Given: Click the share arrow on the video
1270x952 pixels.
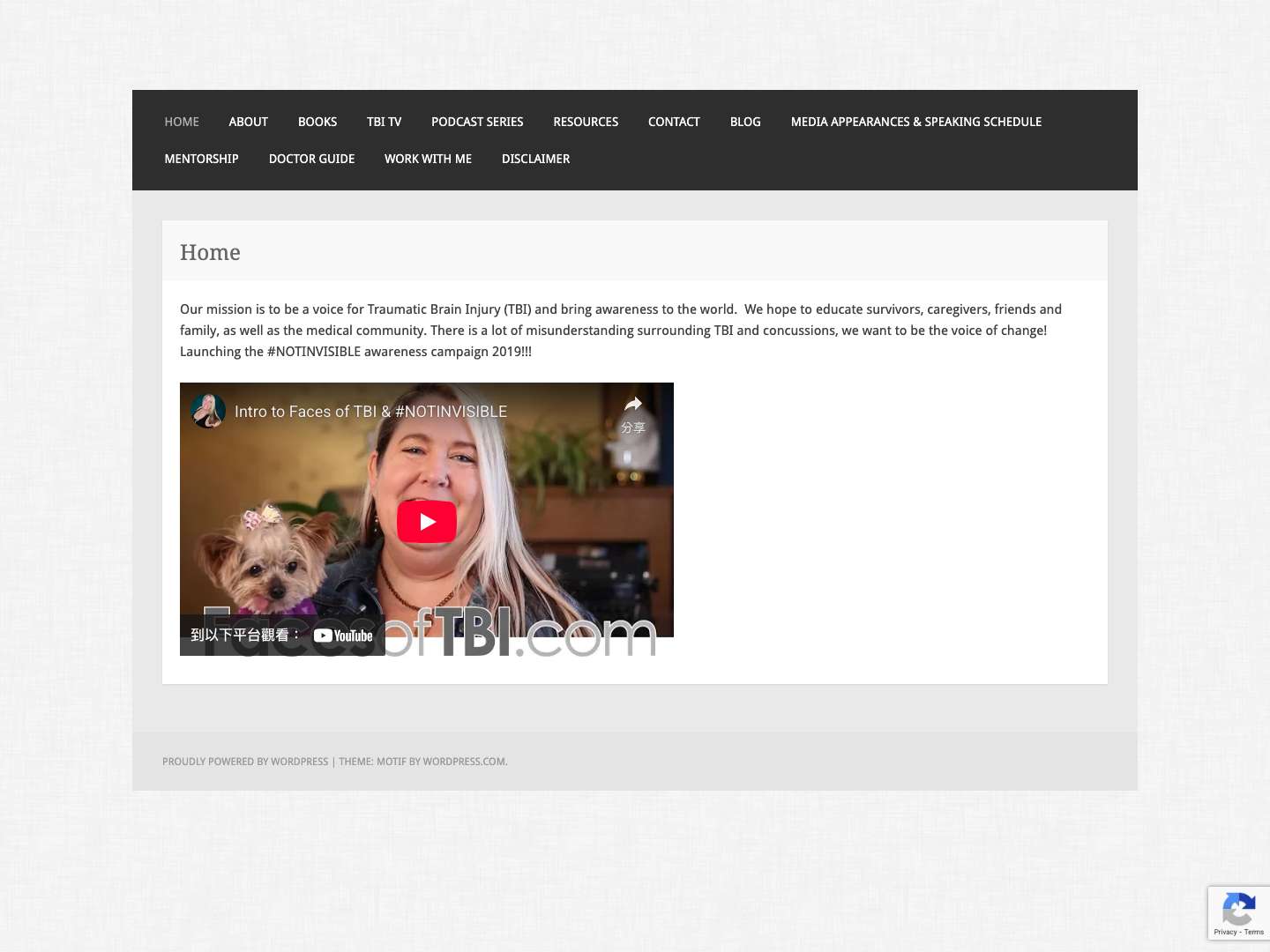Looking at the screenshot, I should pos(633,404).
